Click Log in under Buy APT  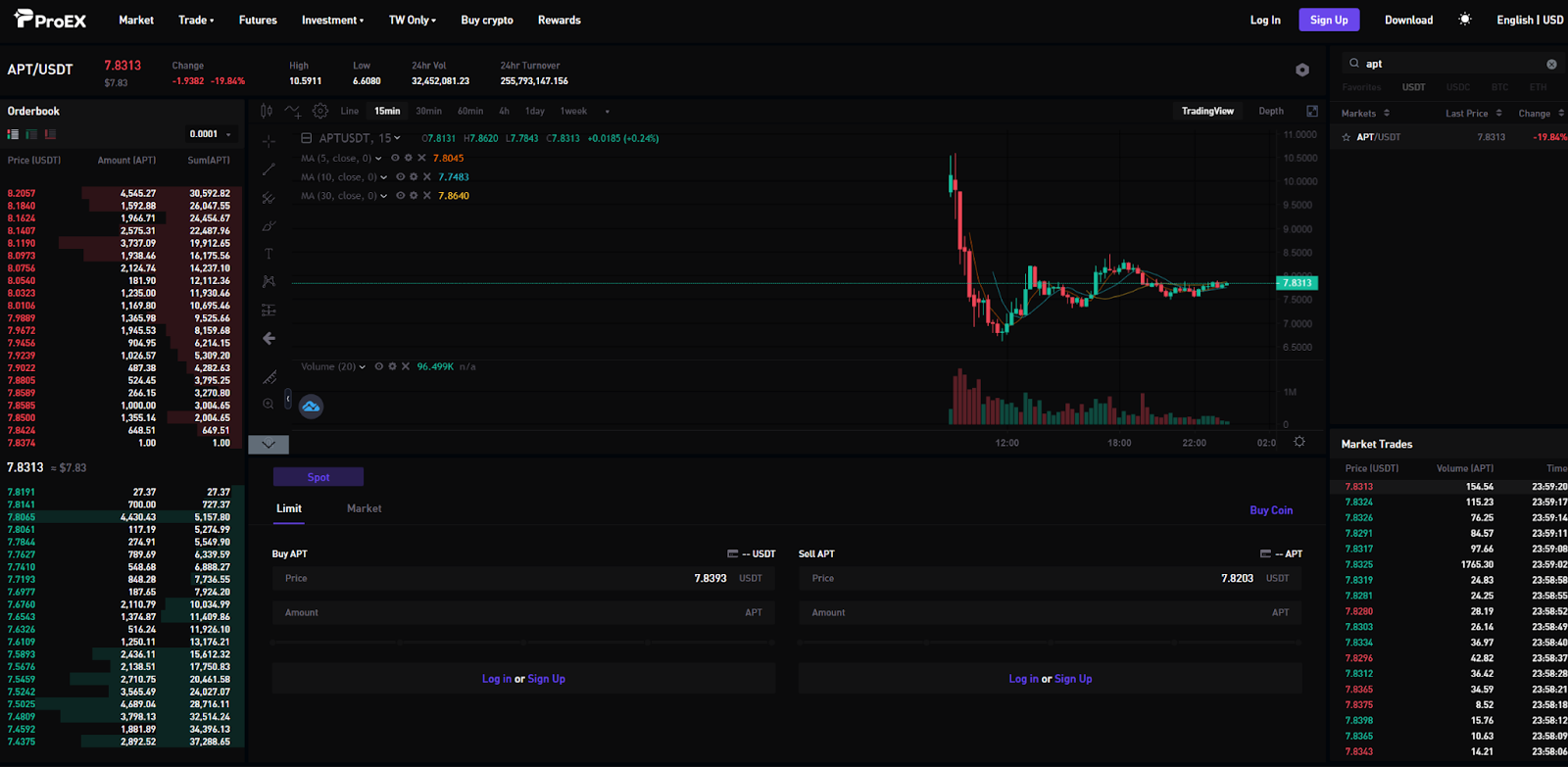(496, 679)
